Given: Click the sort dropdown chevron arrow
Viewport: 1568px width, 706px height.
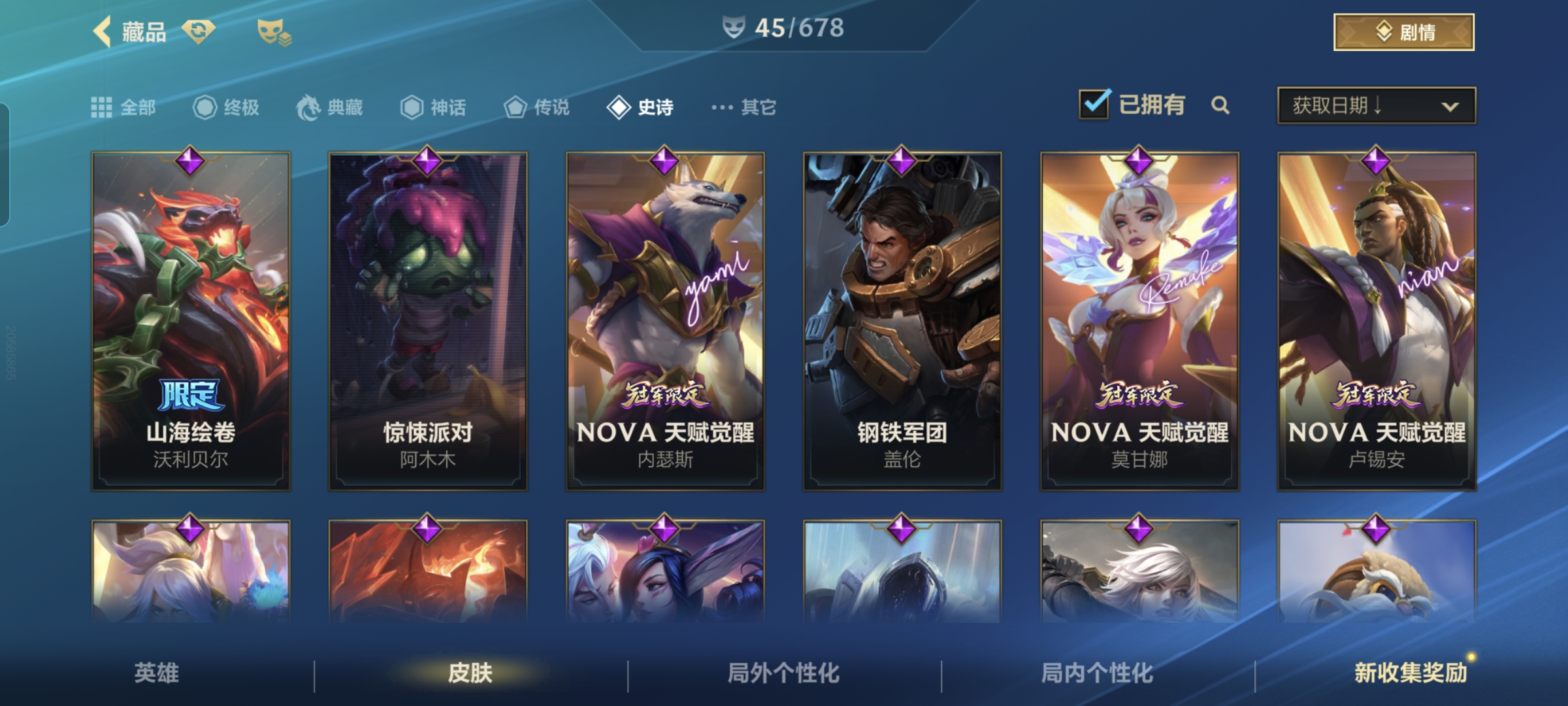Looking at the screenshot, I should (1450, 107).
